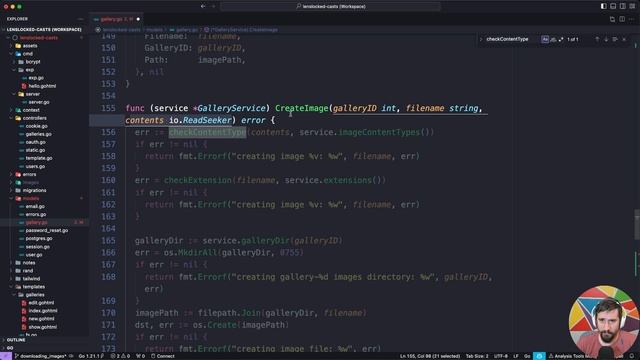Image resolution: width=640 pixels, height=360 pixels.
Task: Expand the bcrypt folder
Action: 33,62
